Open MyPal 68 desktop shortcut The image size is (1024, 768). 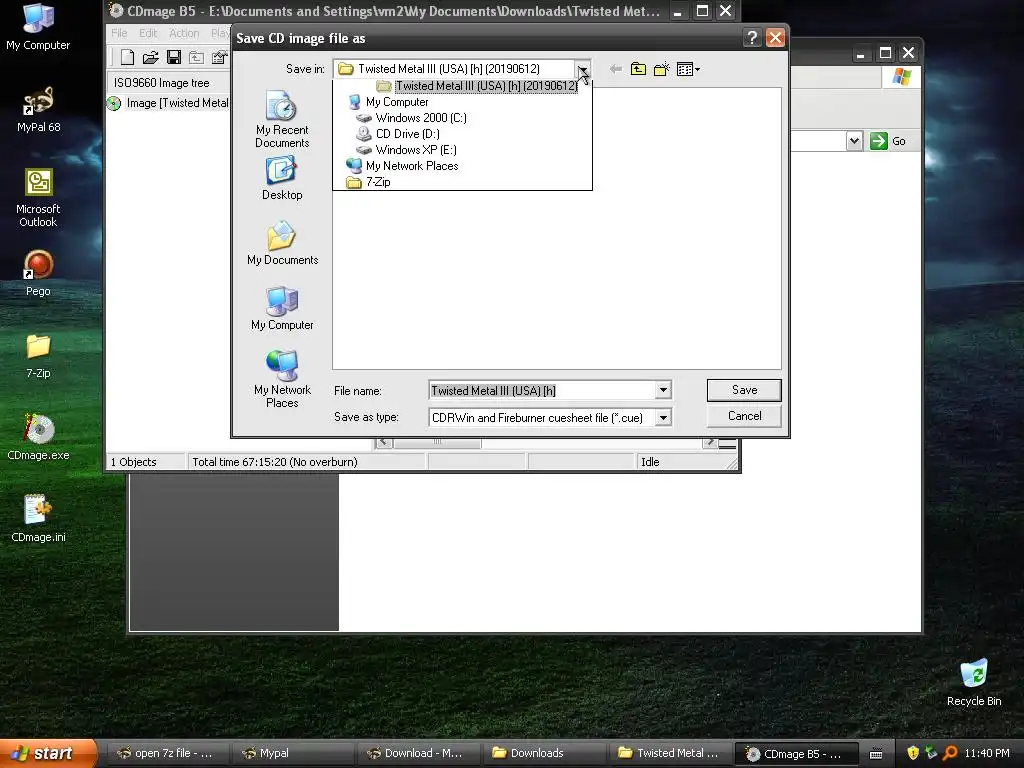[39, 110]
